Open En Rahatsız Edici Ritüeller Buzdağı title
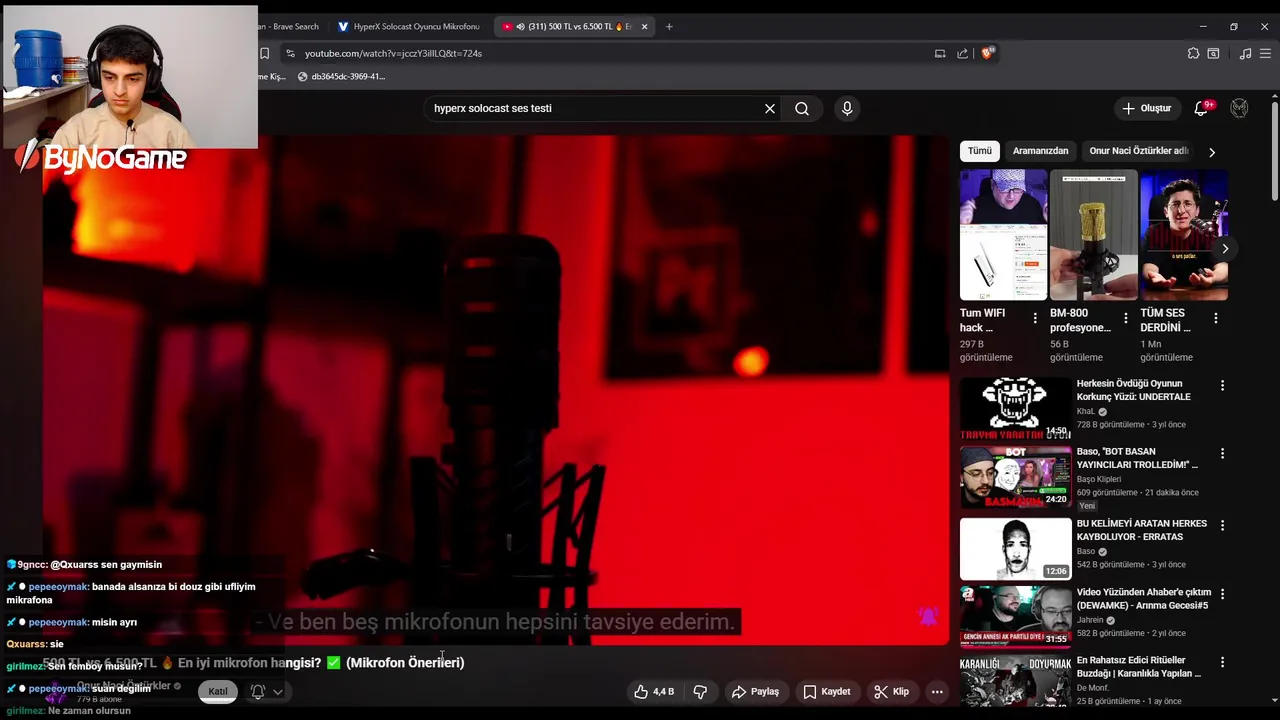Screen dimensions: 1280x720 click(x=1138, y=666)
